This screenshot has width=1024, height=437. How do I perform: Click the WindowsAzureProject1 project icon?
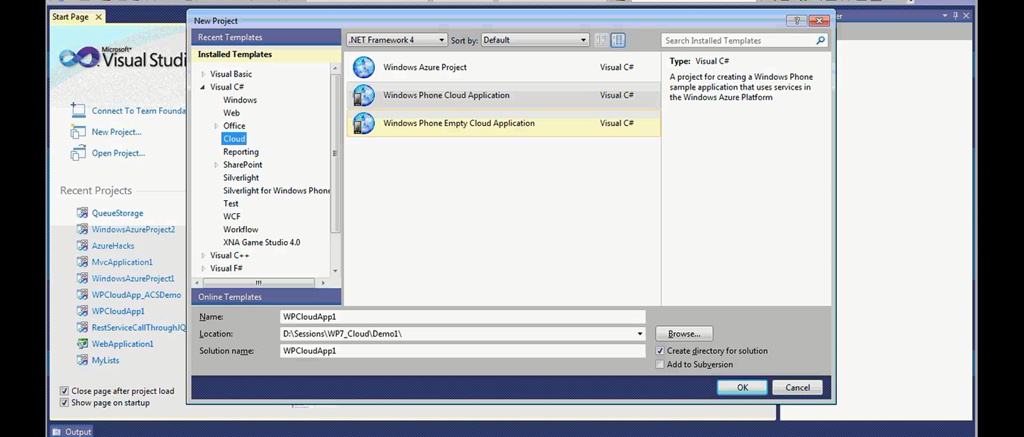coord(82,278)
